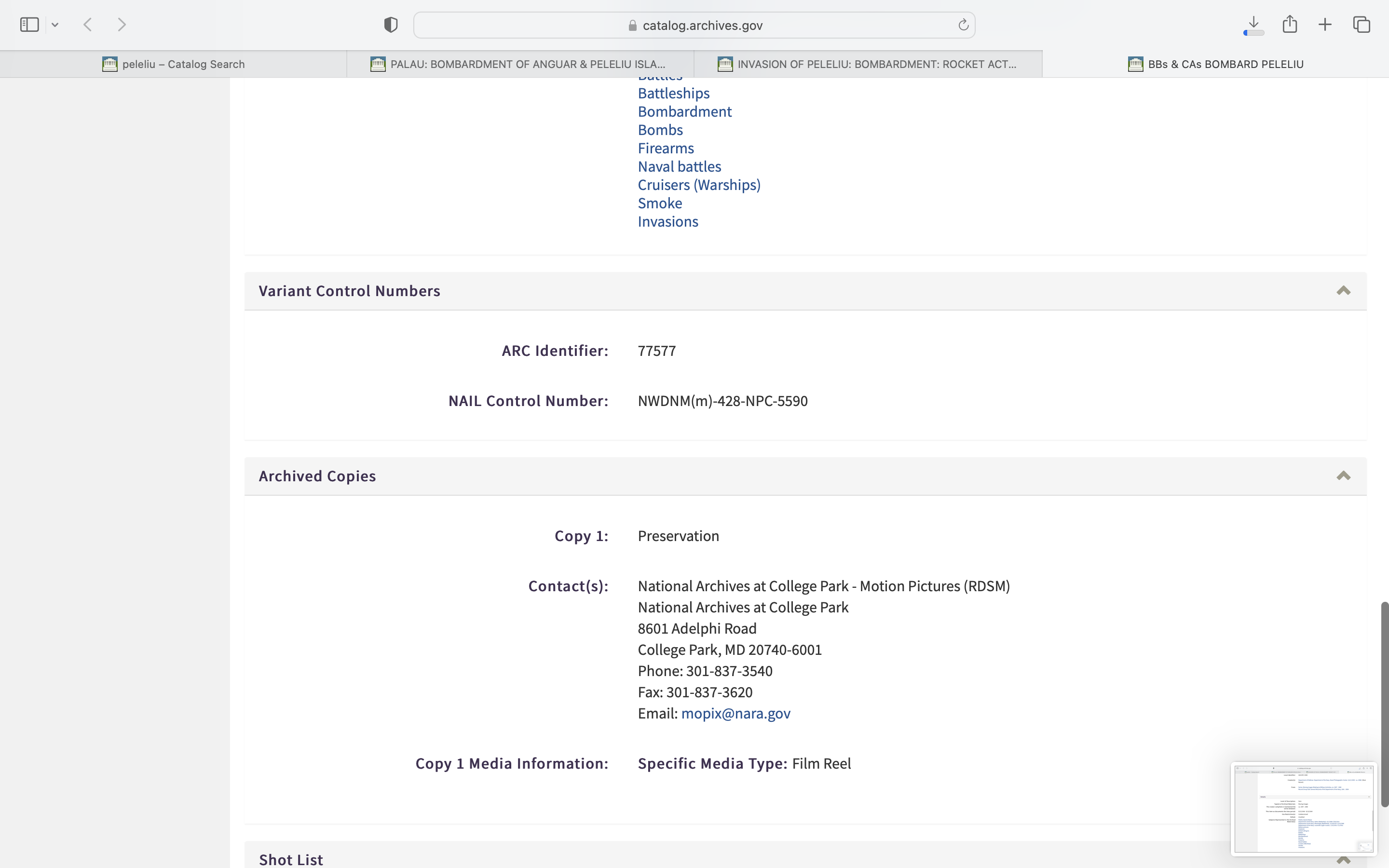The height and width of the screenshot is (868, 1389).
Task: Show downloads via the download icon
Action: (1253, 25)
